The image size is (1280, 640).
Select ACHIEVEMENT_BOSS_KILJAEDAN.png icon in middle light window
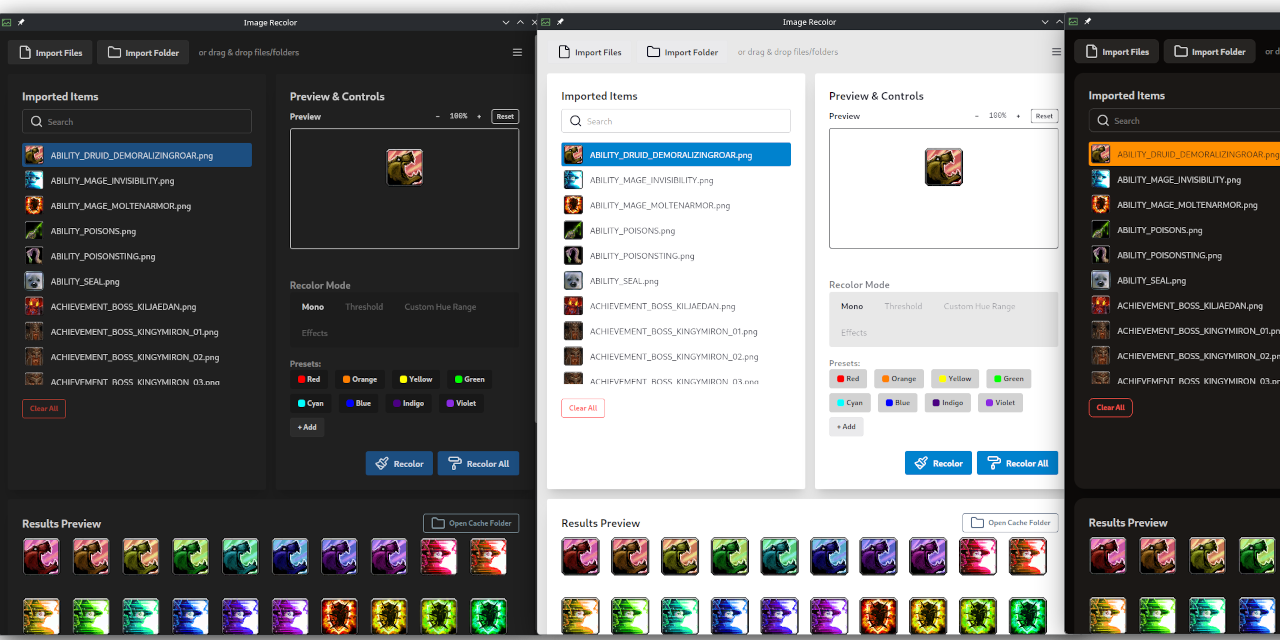coord(573,306)
